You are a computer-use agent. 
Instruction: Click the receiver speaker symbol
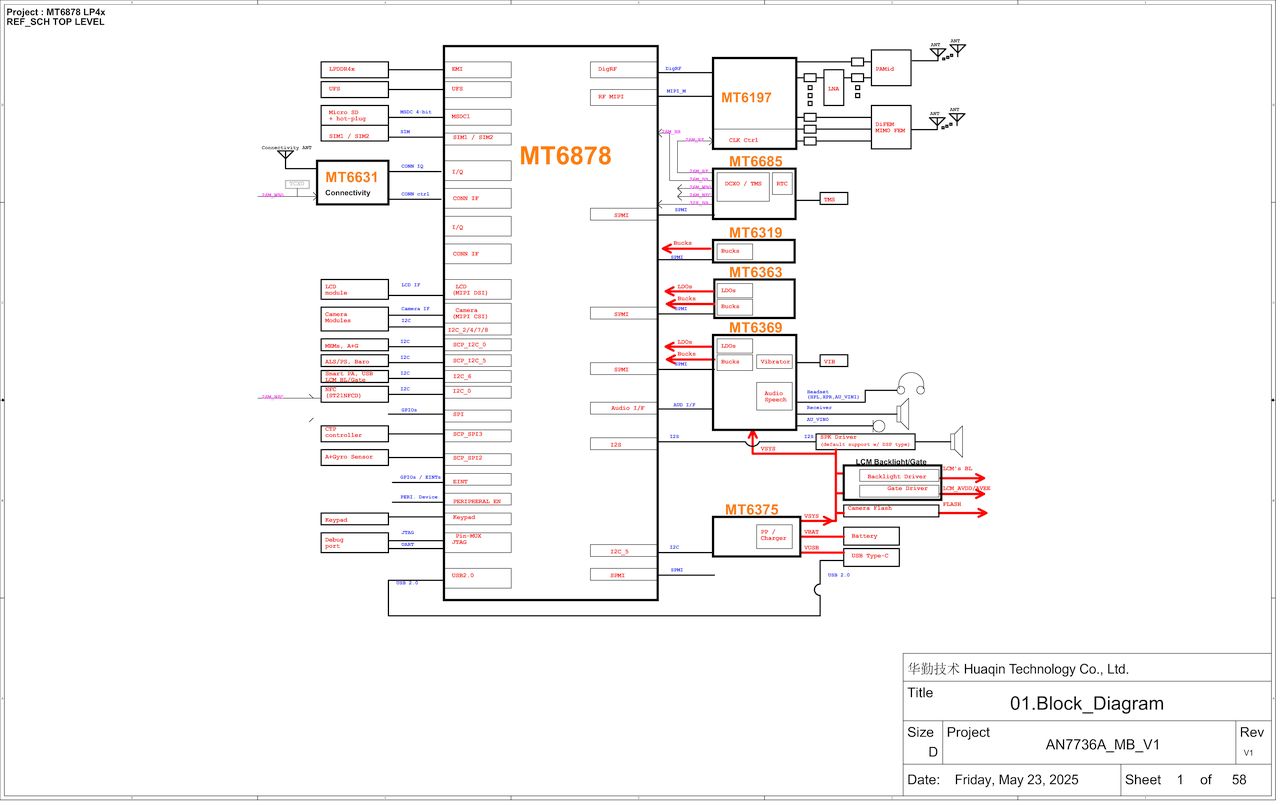(x=905, y=412)
